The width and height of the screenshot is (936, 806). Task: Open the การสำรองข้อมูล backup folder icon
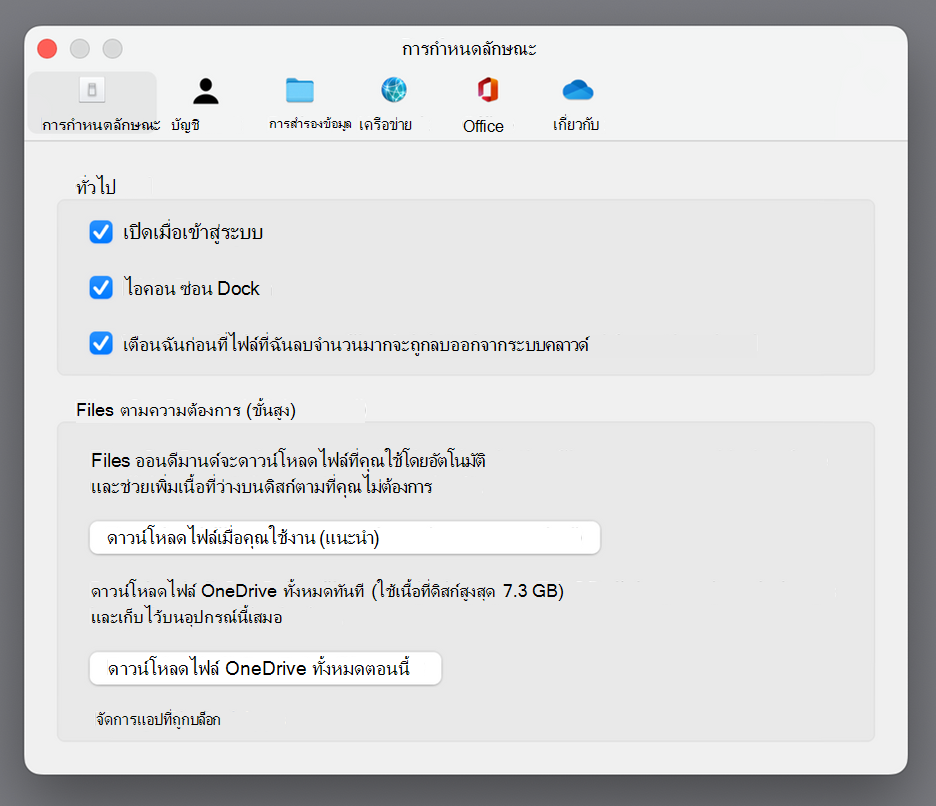pos(300,90)
